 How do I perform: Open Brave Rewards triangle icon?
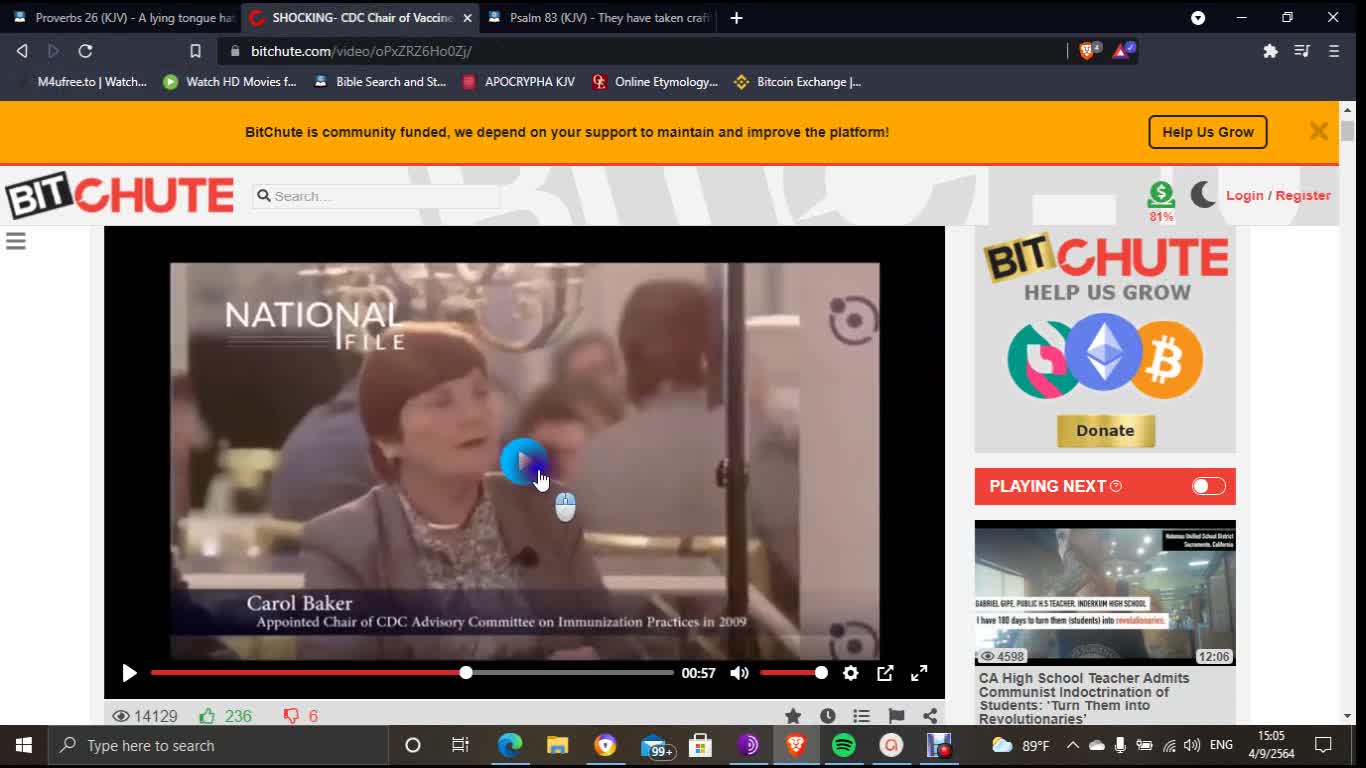(x=1122, y=51)
